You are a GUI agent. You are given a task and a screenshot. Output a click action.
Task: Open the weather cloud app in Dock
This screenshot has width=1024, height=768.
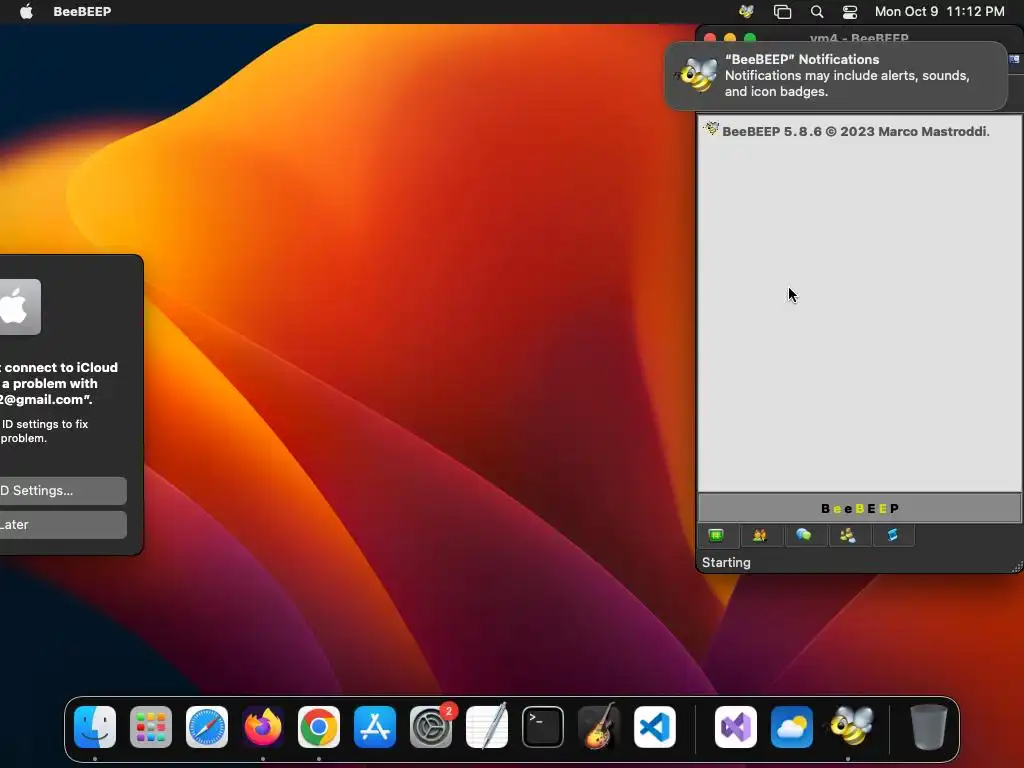[x=792, y=727]
